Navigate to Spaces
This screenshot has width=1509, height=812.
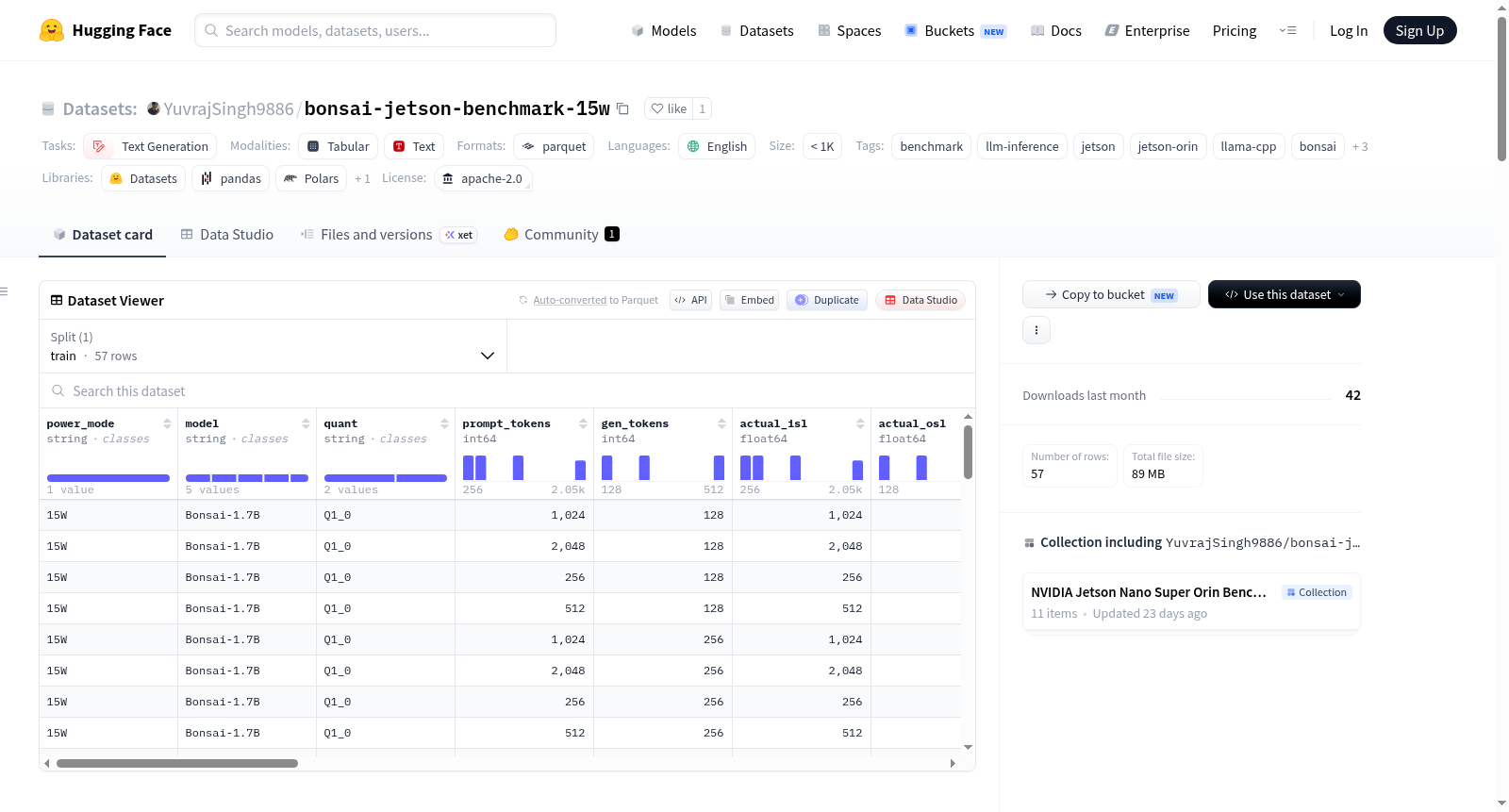tap(850, 30)
